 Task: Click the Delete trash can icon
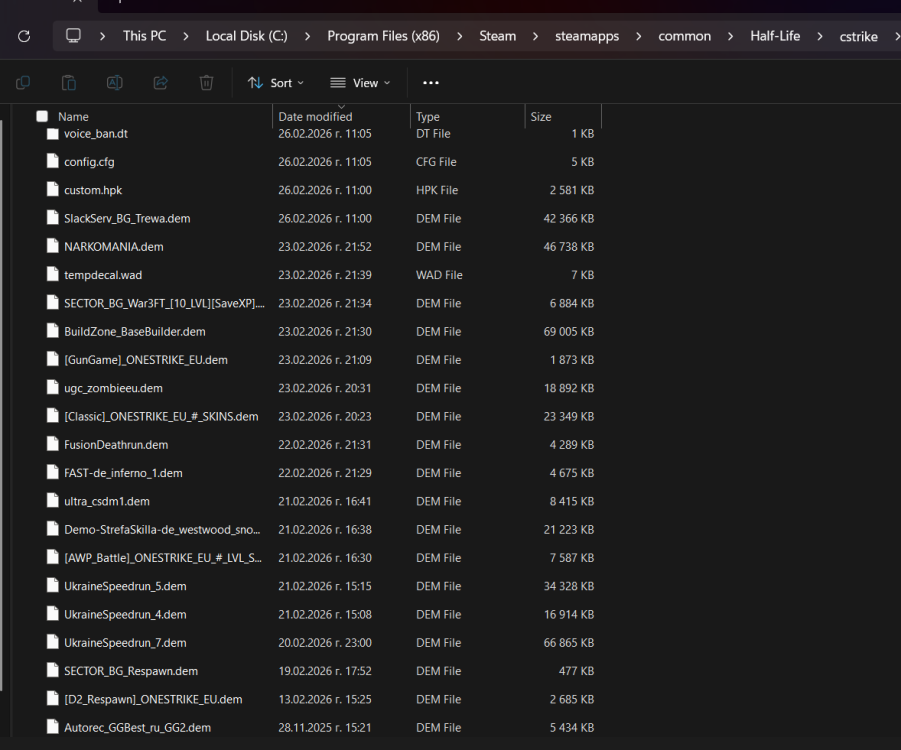[x=206, y=83]
